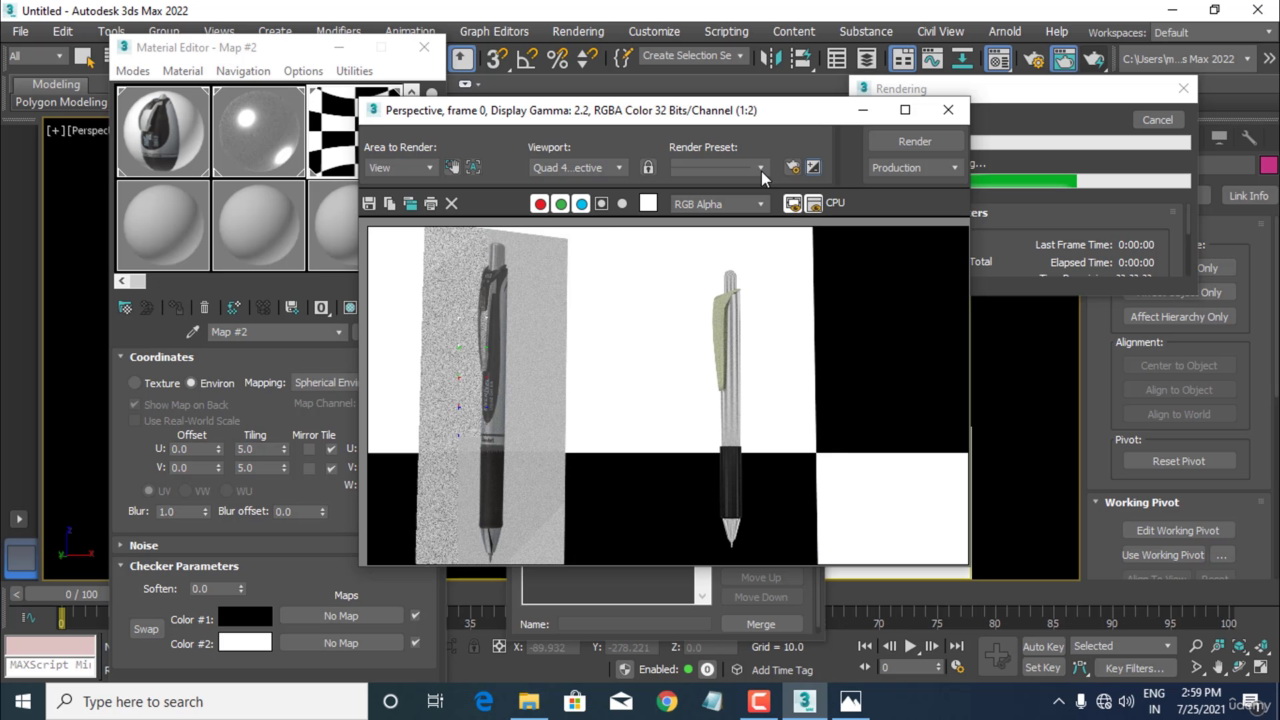Image resolution: width=1280 pixels, height=720 pixels.
Task: Click the Edit Region hand icon
Action: tap(453, 168)
